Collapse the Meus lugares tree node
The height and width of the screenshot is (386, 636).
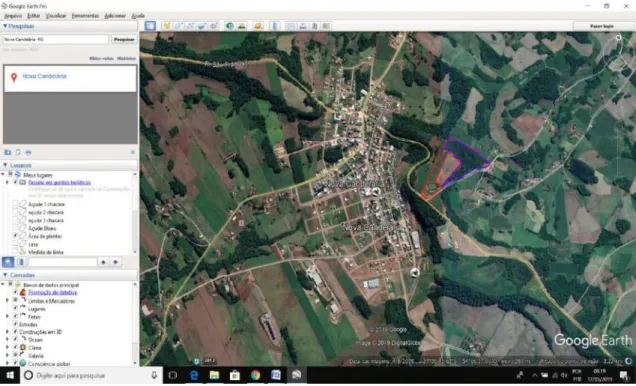3,175
